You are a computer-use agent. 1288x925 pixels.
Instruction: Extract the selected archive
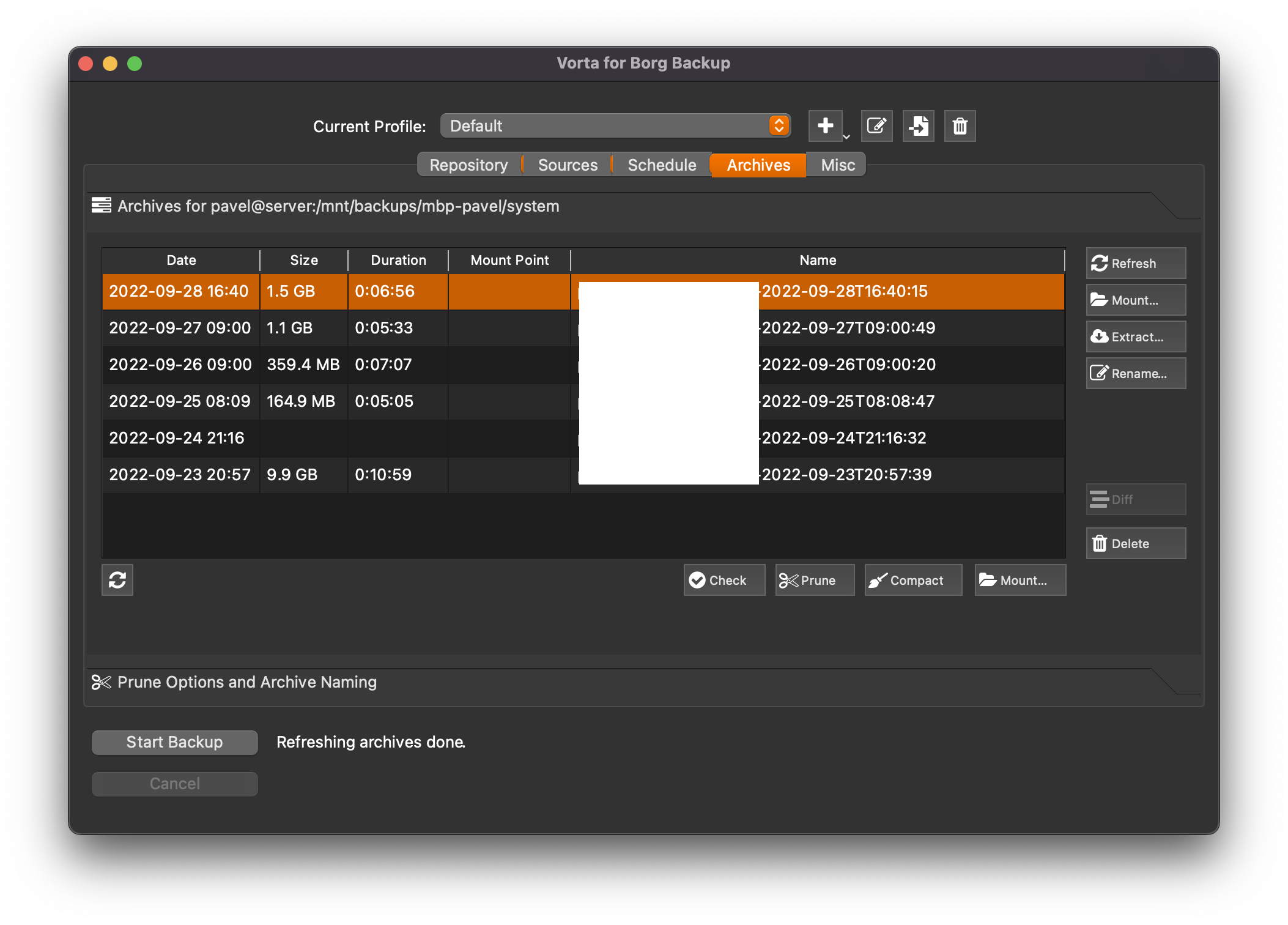coord(1136,336)
